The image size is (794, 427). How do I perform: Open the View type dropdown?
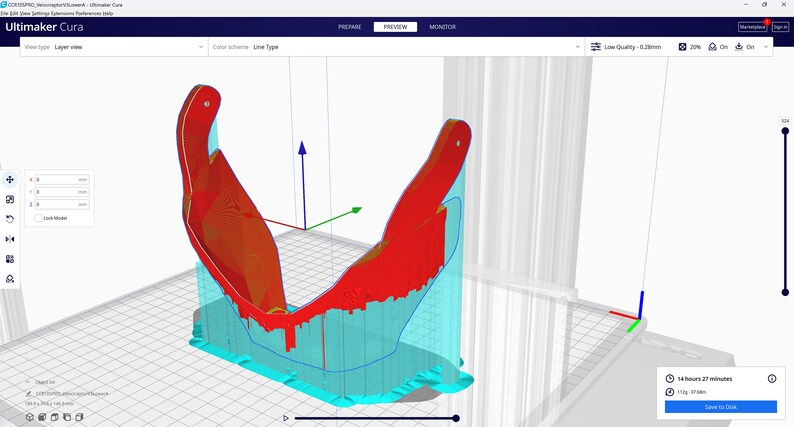click(114, 47)
